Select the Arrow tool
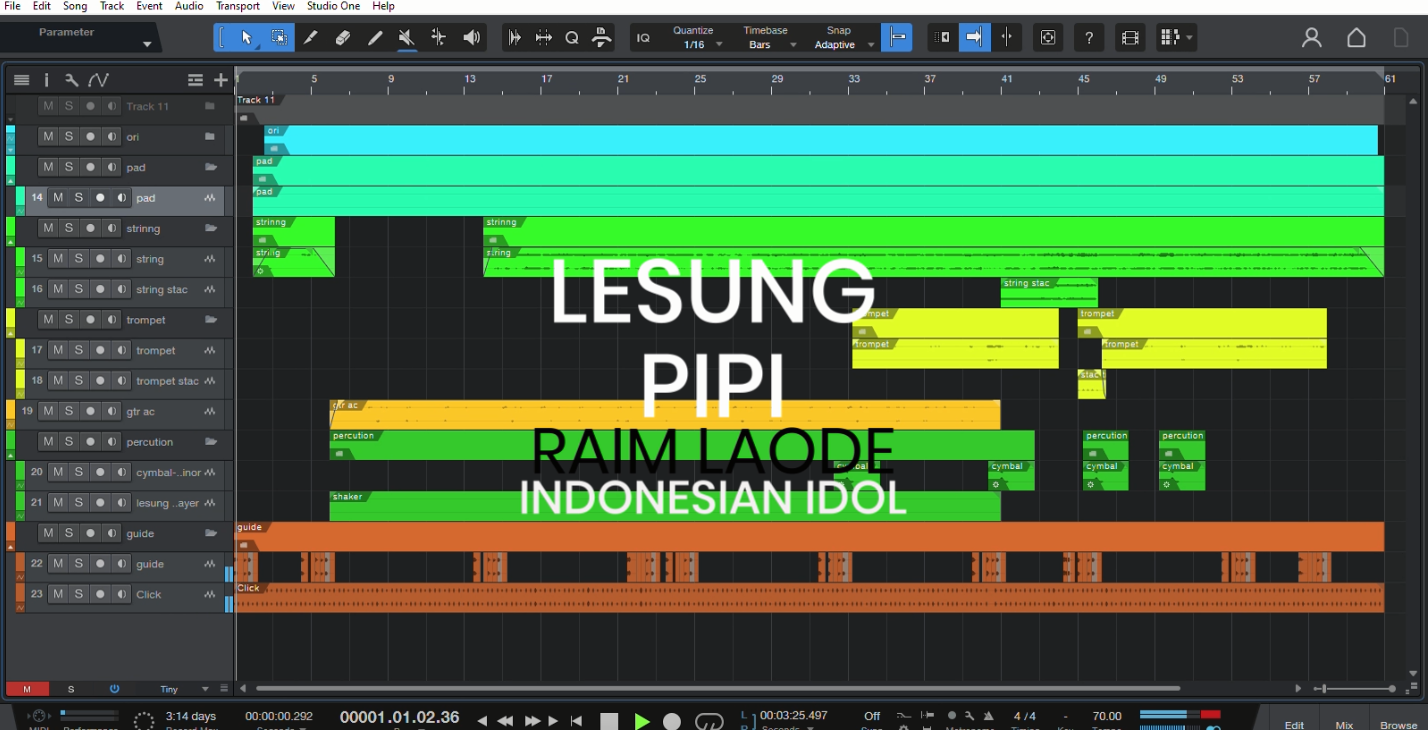Viewport: 1428px width, 730px height. (x=246, y=38)
